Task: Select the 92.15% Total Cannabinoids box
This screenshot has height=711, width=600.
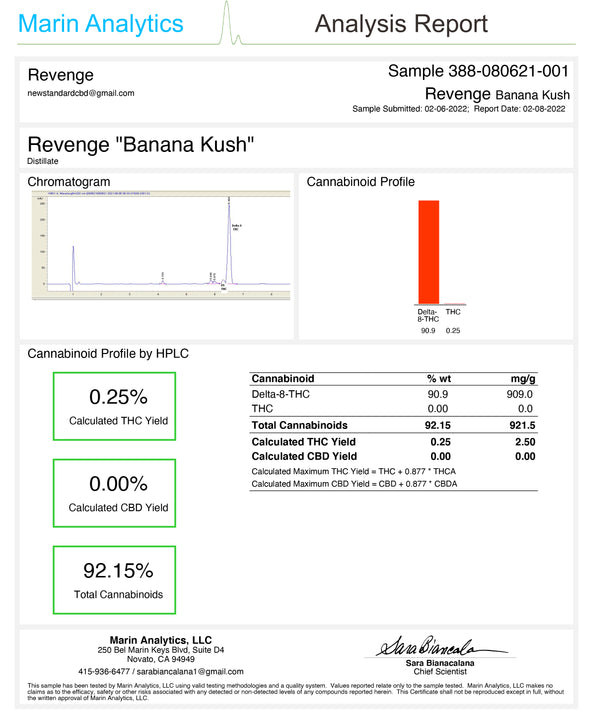Action: 114,581
